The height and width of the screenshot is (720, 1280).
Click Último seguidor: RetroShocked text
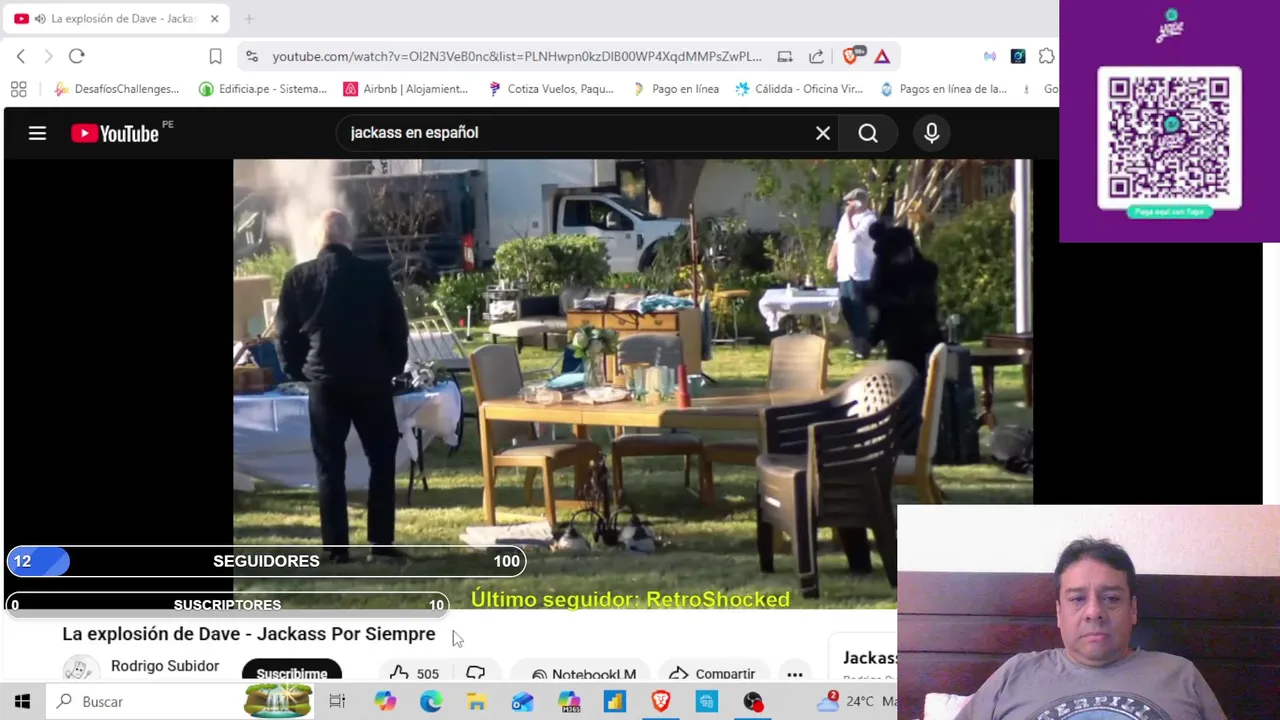point(630,599)
